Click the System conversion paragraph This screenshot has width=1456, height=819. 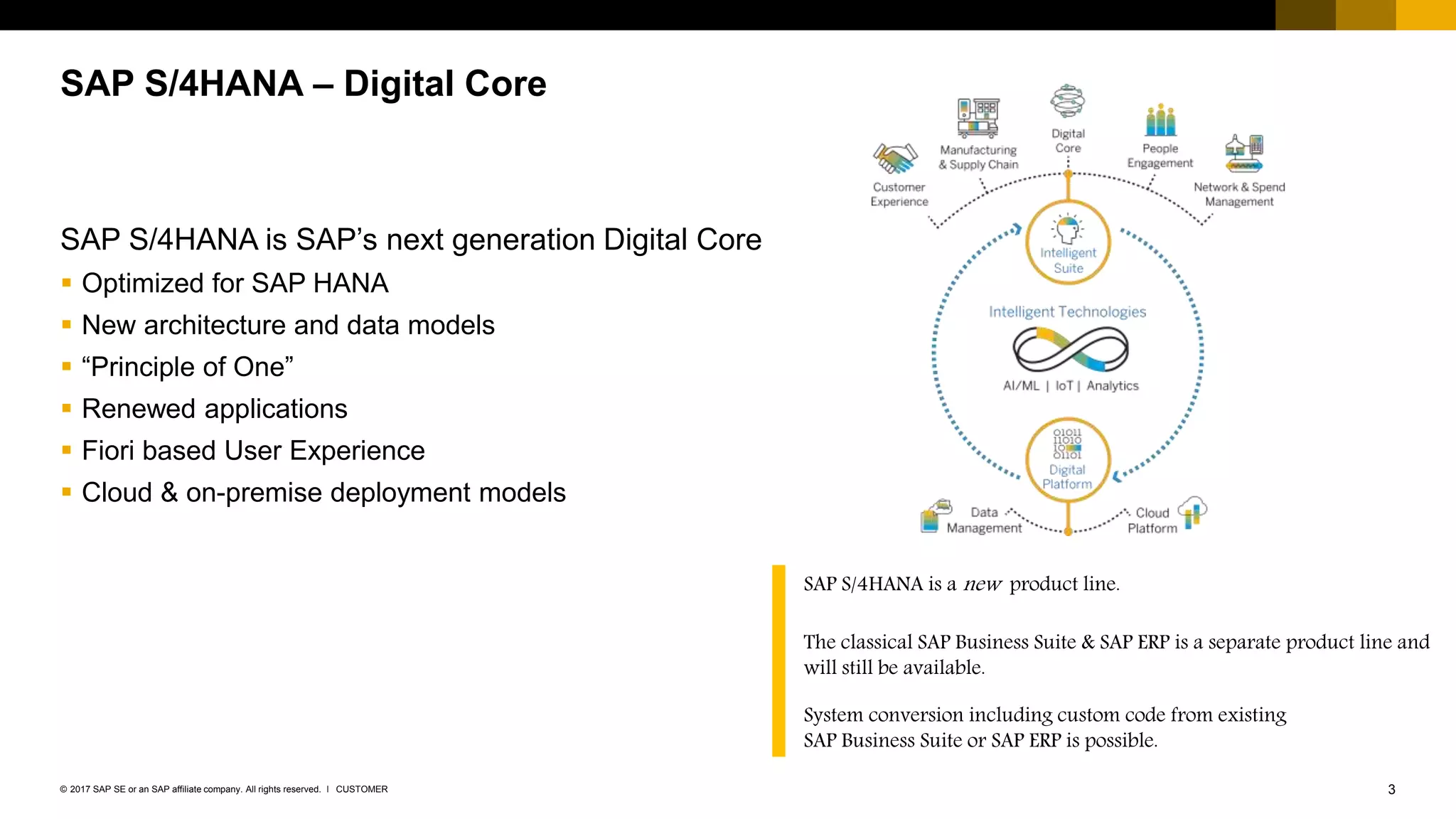tap(1045, 727)
